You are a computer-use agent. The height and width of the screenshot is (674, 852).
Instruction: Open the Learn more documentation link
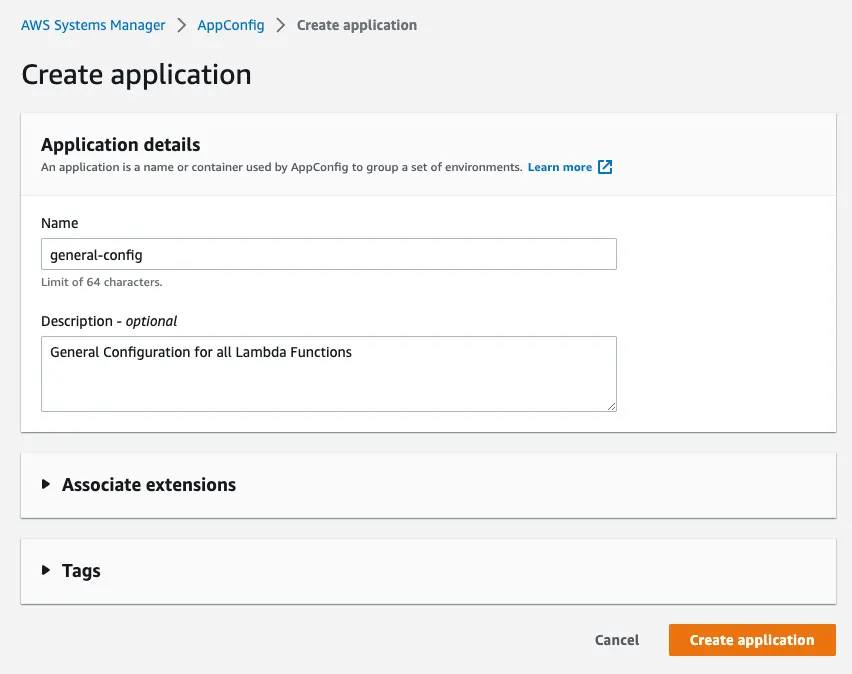(560, 167)
